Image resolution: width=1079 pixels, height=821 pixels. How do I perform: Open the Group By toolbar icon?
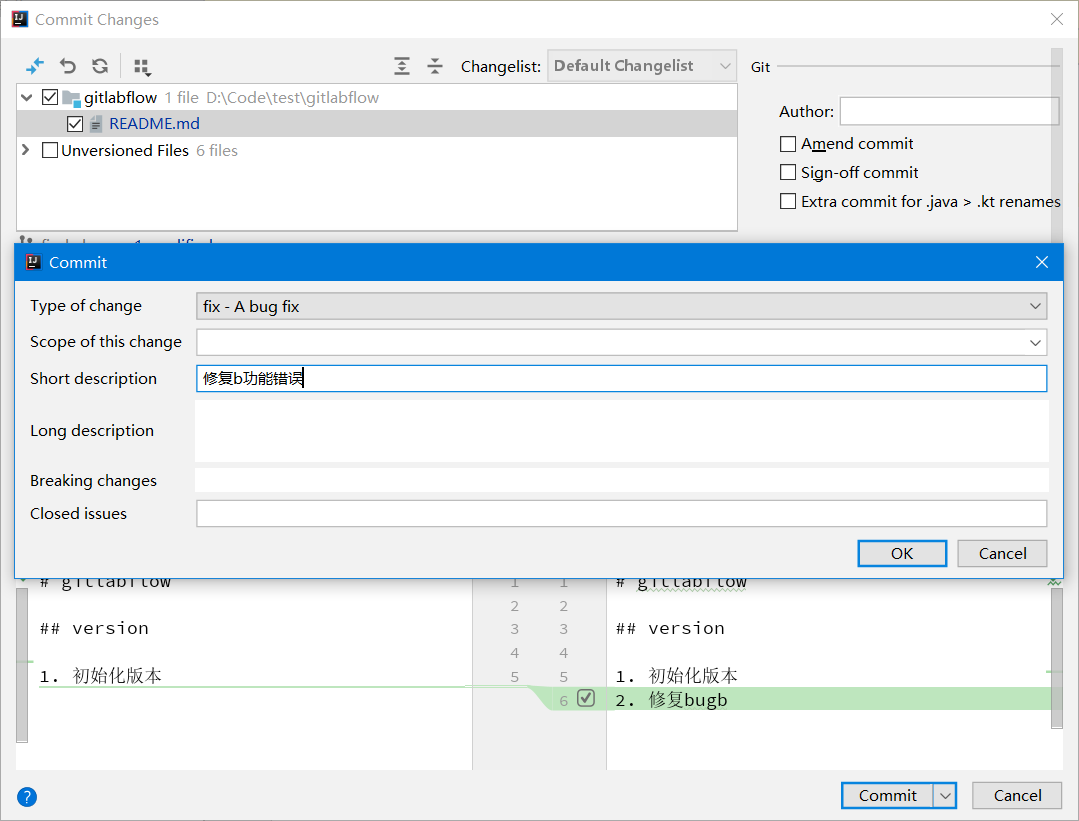(x=142, y=66)
